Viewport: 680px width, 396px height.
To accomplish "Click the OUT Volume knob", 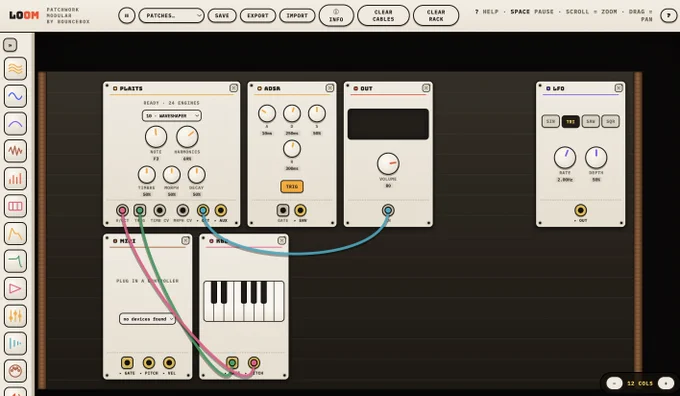I will click(388, 164).
